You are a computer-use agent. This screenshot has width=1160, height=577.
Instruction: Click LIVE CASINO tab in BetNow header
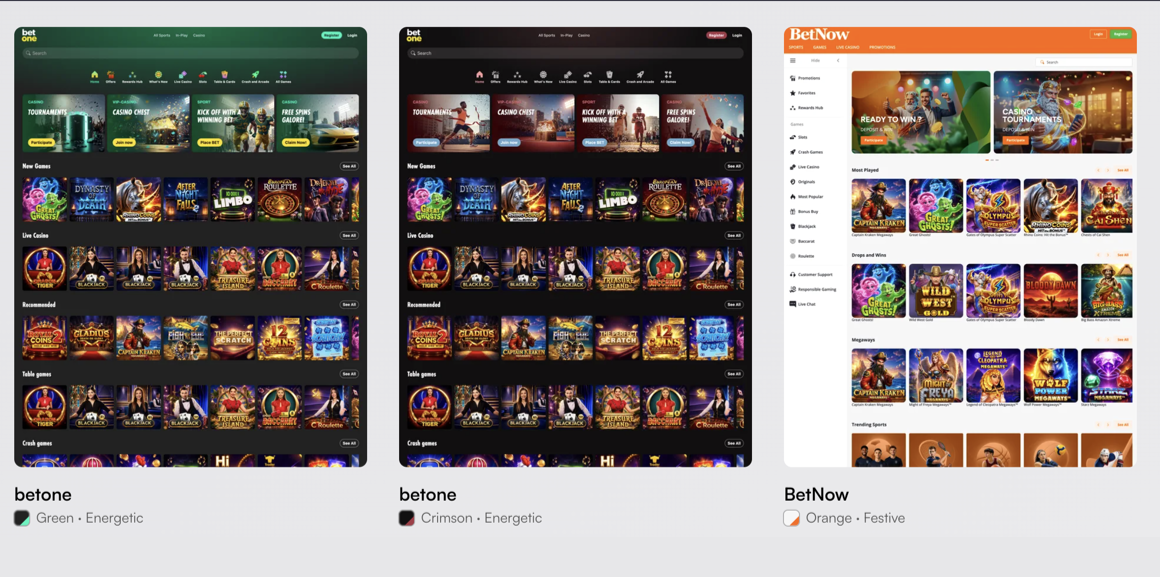[848, 47]
